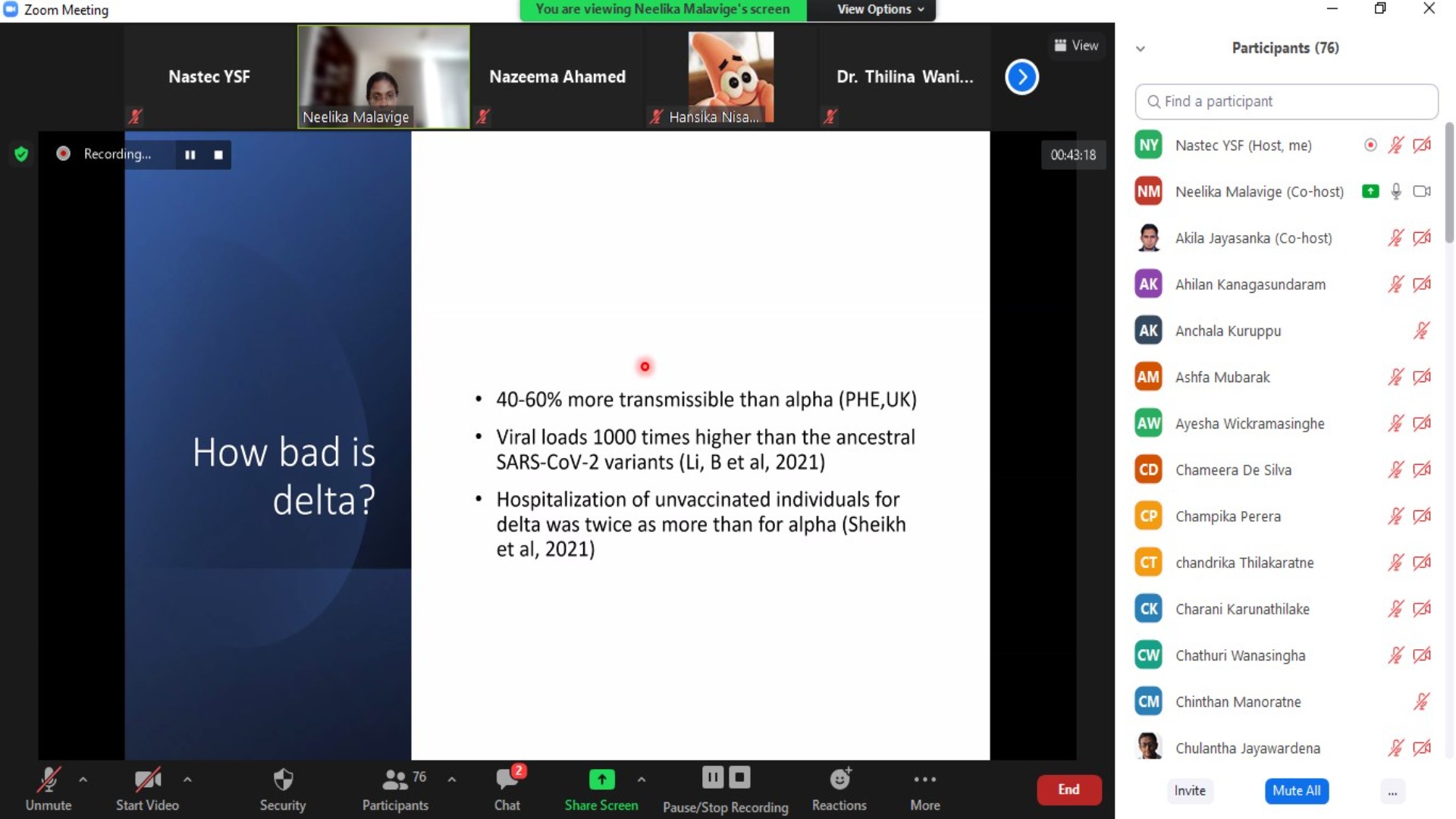Click Ahilan Kanagasundaram's purple AK avatar
Screen dimensions: 1456x819
pyautogui.click(x=1148, y=284)
